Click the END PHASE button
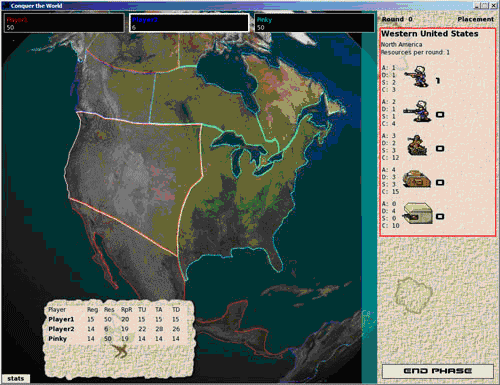This screenshot has width=500, height=385. 437,371
